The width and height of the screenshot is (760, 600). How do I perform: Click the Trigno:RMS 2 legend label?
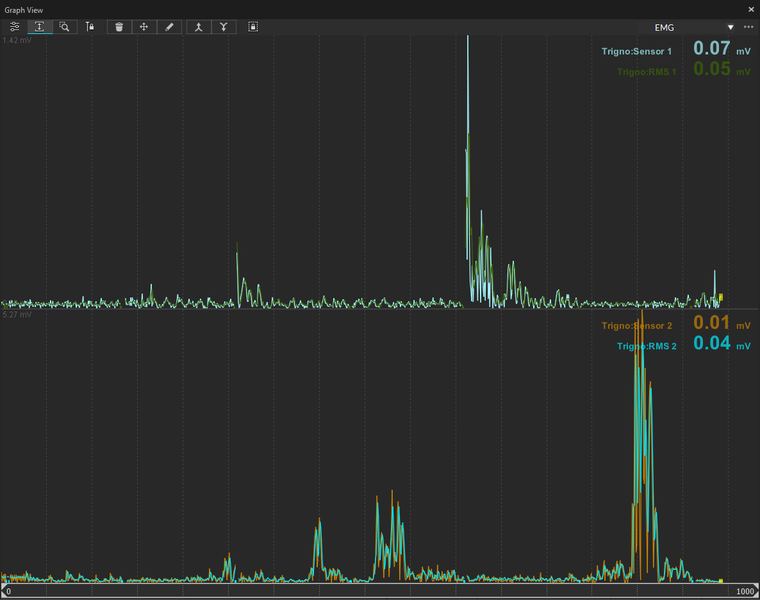pos(646,347)
